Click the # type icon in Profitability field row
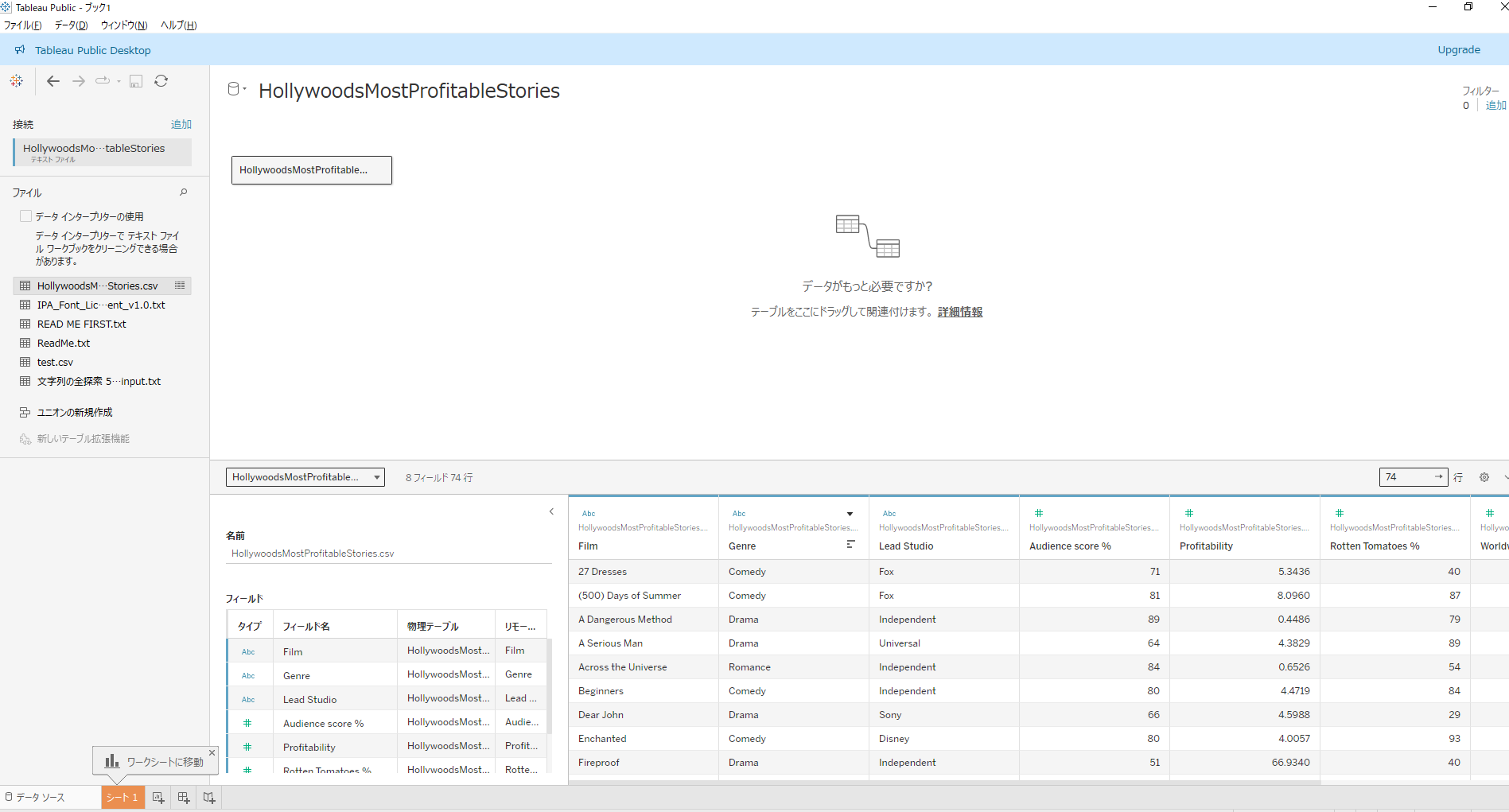The image size is (1509, 812). point(247,747)
